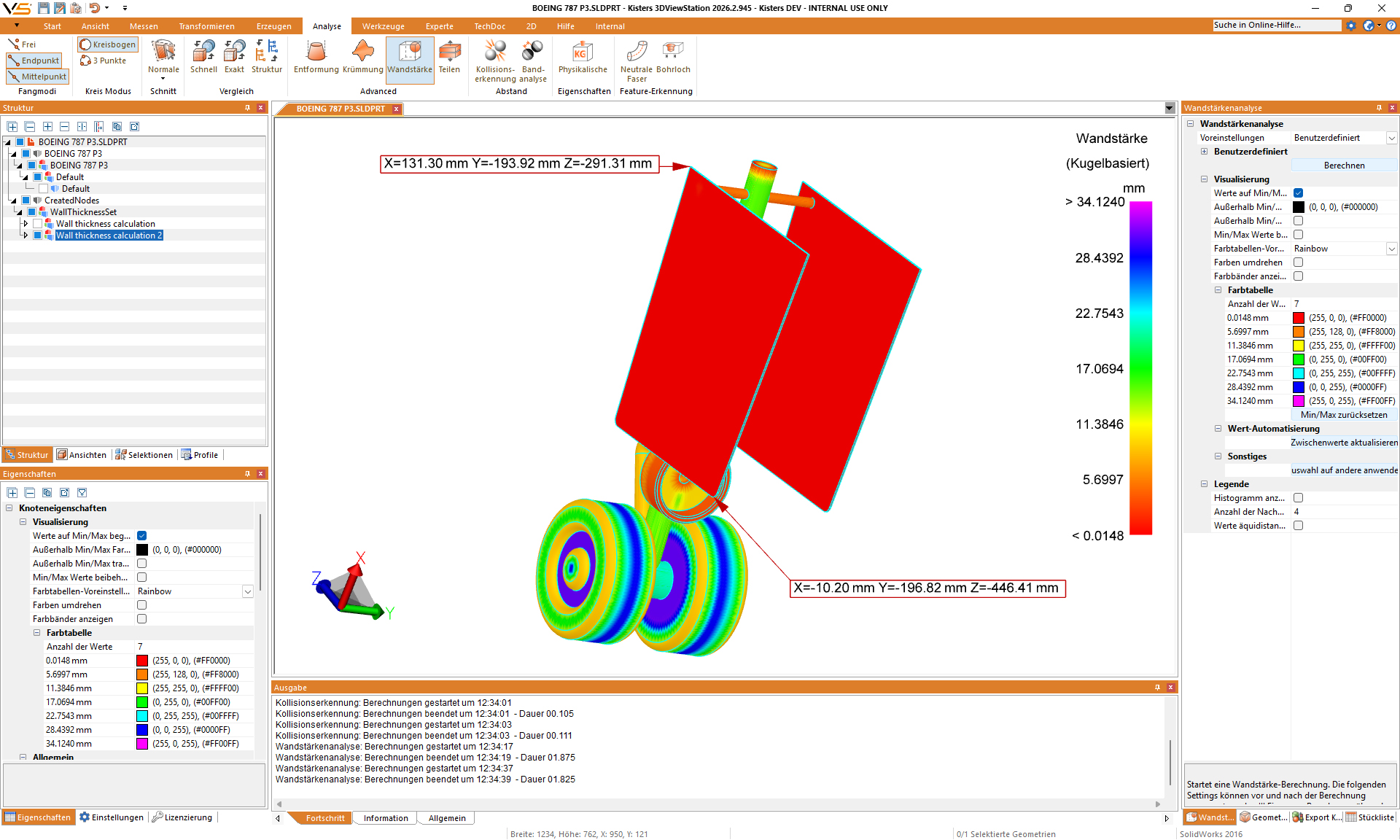Click Zwischenwerte aktualisieren button

point(1344,443)
